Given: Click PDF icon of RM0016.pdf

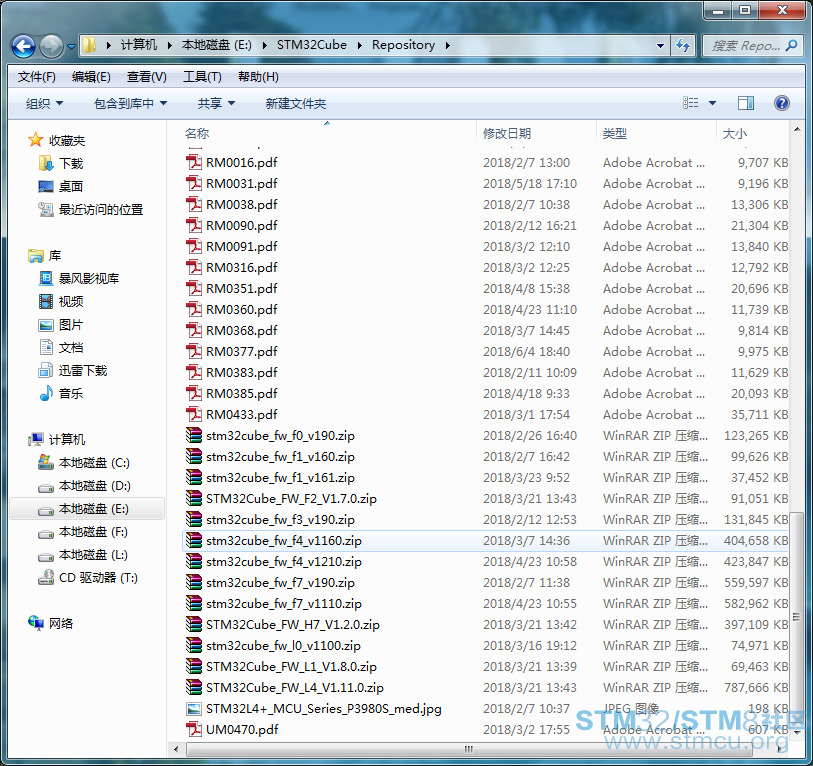Looking at the screenshot, I should point(194,163).
